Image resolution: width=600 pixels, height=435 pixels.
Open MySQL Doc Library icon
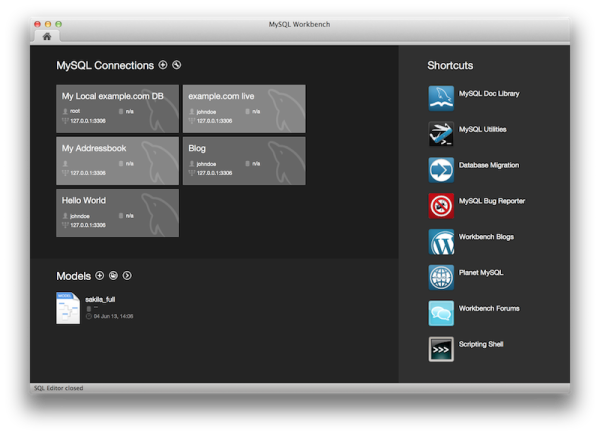coord(441,98)
